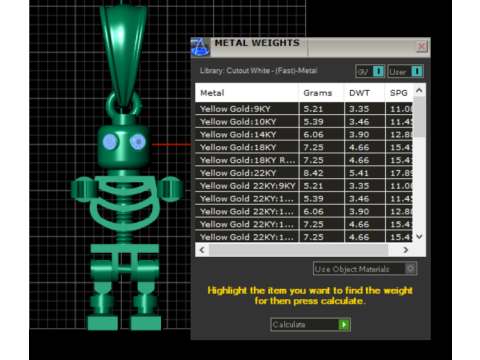The image size is (480, 360).
Task: Click the table scroll down arrow
Action: pos(419,237)
